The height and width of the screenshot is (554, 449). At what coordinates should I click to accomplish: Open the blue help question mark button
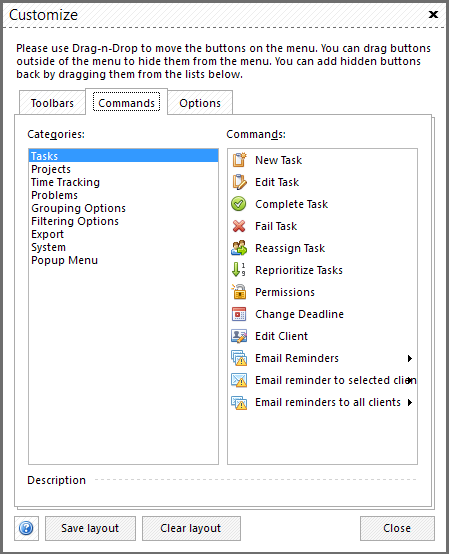click(x=26, y=529)
